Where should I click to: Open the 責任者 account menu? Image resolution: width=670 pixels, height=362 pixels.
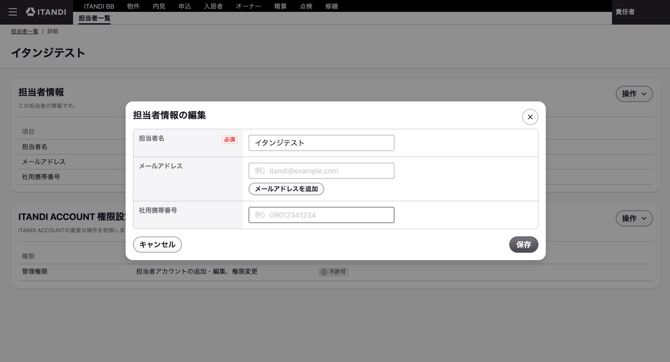click(x=625, y=12)
